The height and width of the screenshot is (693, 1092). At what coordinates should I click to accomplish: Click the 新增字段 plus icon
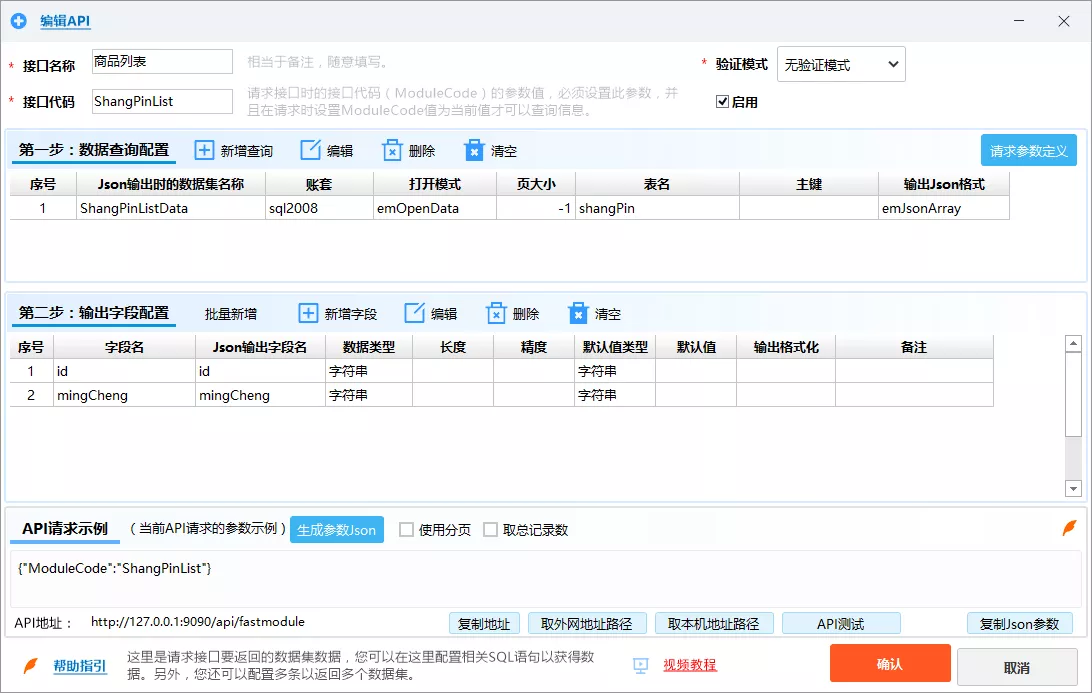click(x=308, y=314)
